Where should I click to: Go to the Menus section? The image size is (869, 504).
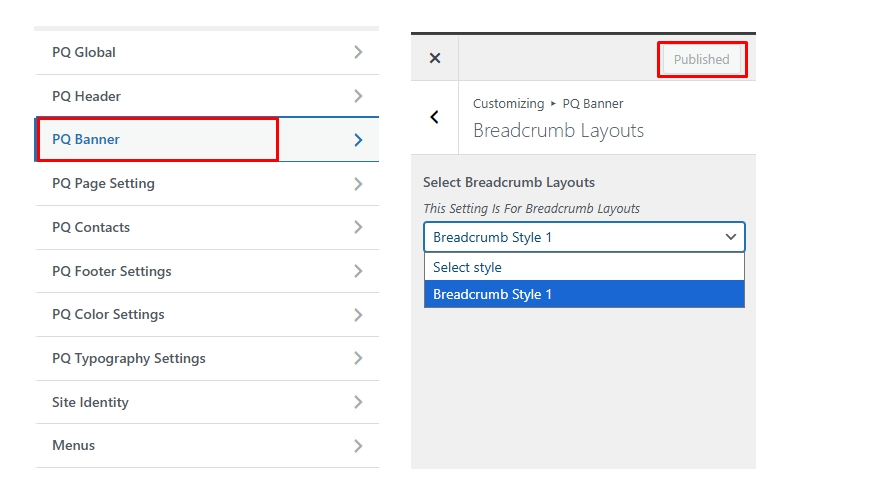tap(74, 445)
